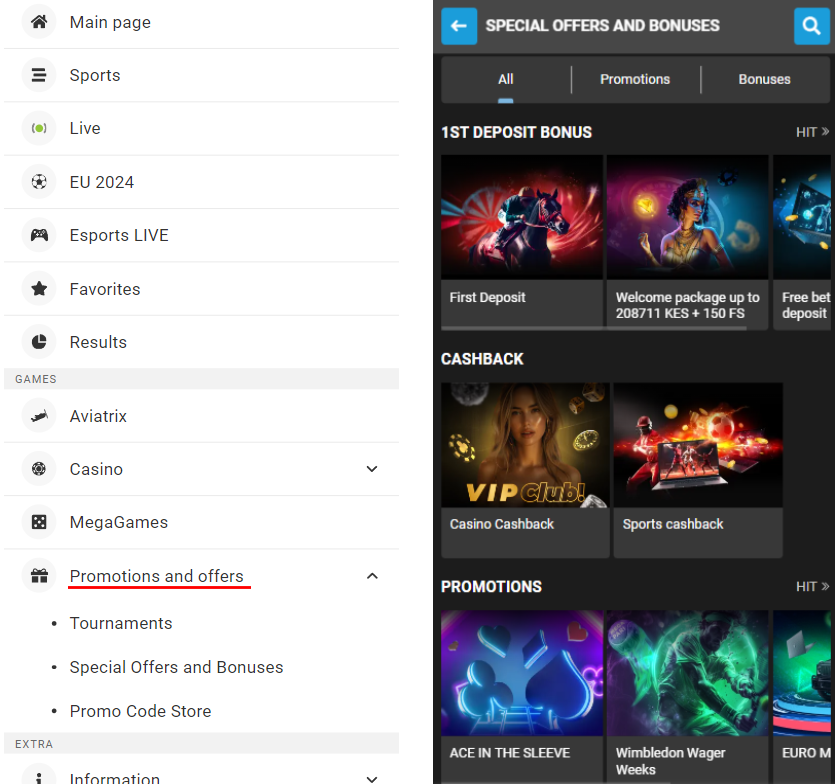Open search with the magnifier icon
Viewport: 835px width, 784px height.
(x=809, y=26)
